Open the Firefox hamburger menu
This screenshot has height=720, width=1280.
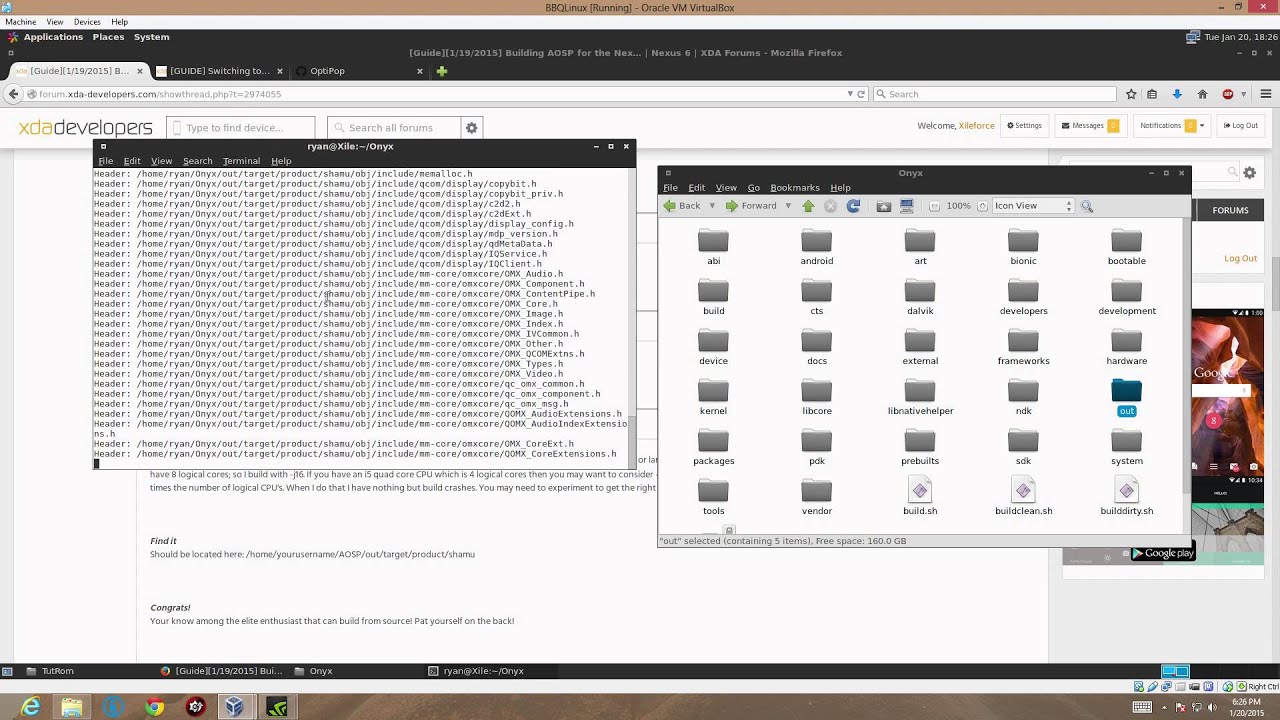[x=1266, y=94]
